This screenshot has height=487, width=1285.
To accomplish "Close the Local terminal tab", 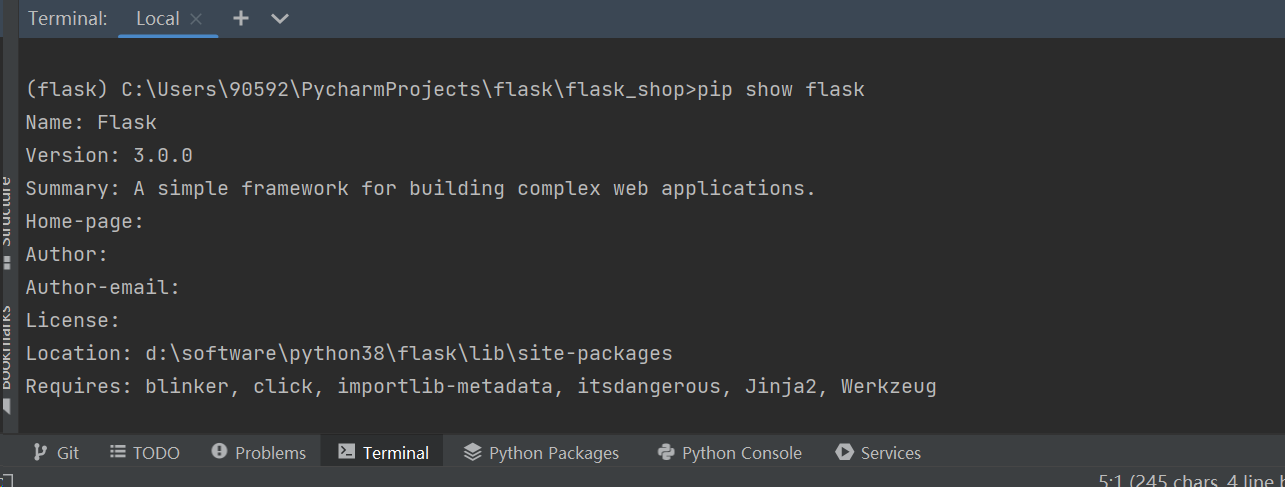I will (x=196, y=19).
